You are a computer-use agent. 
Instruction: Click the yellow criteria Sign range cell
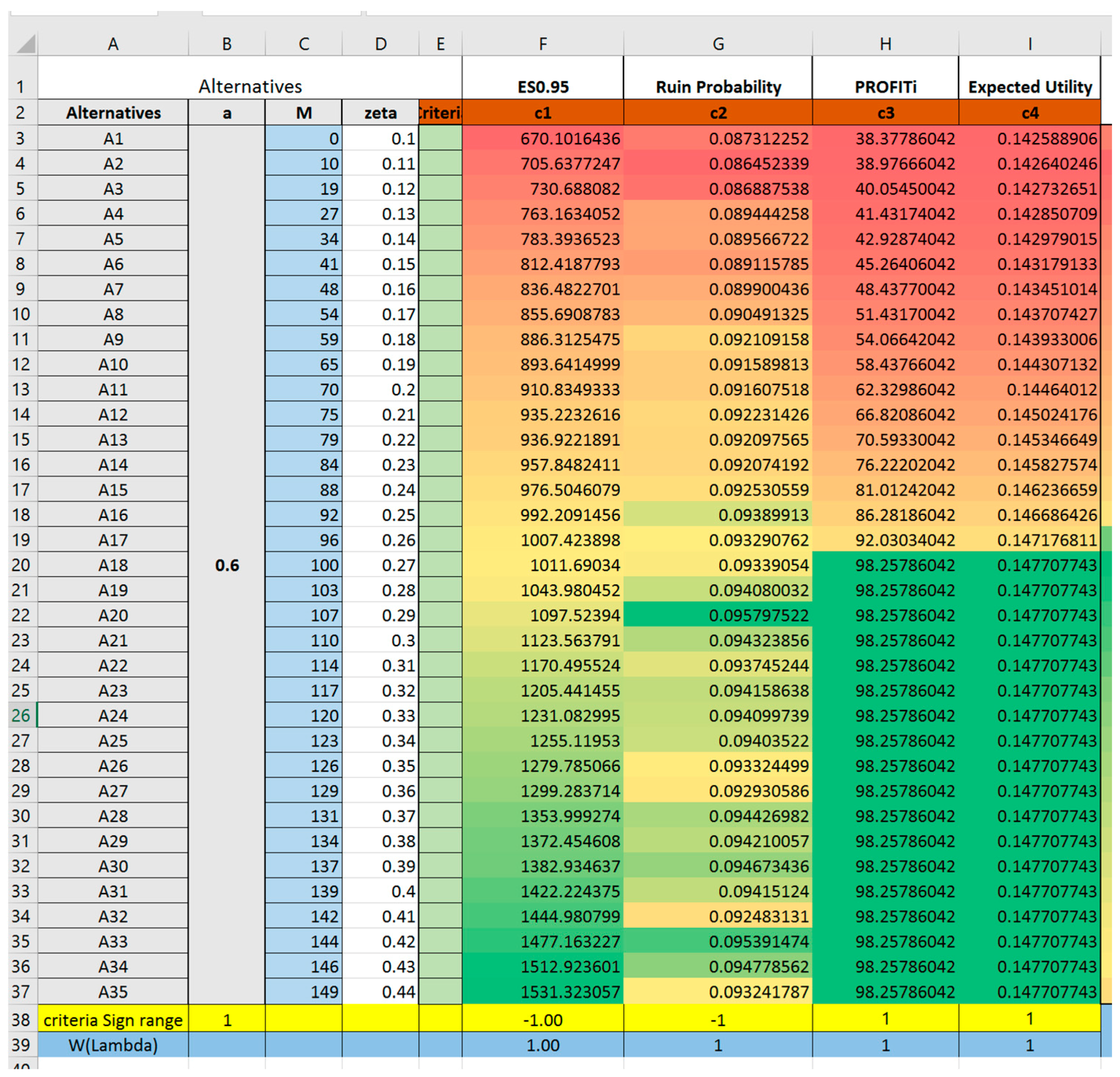[x=113, y=1020]
